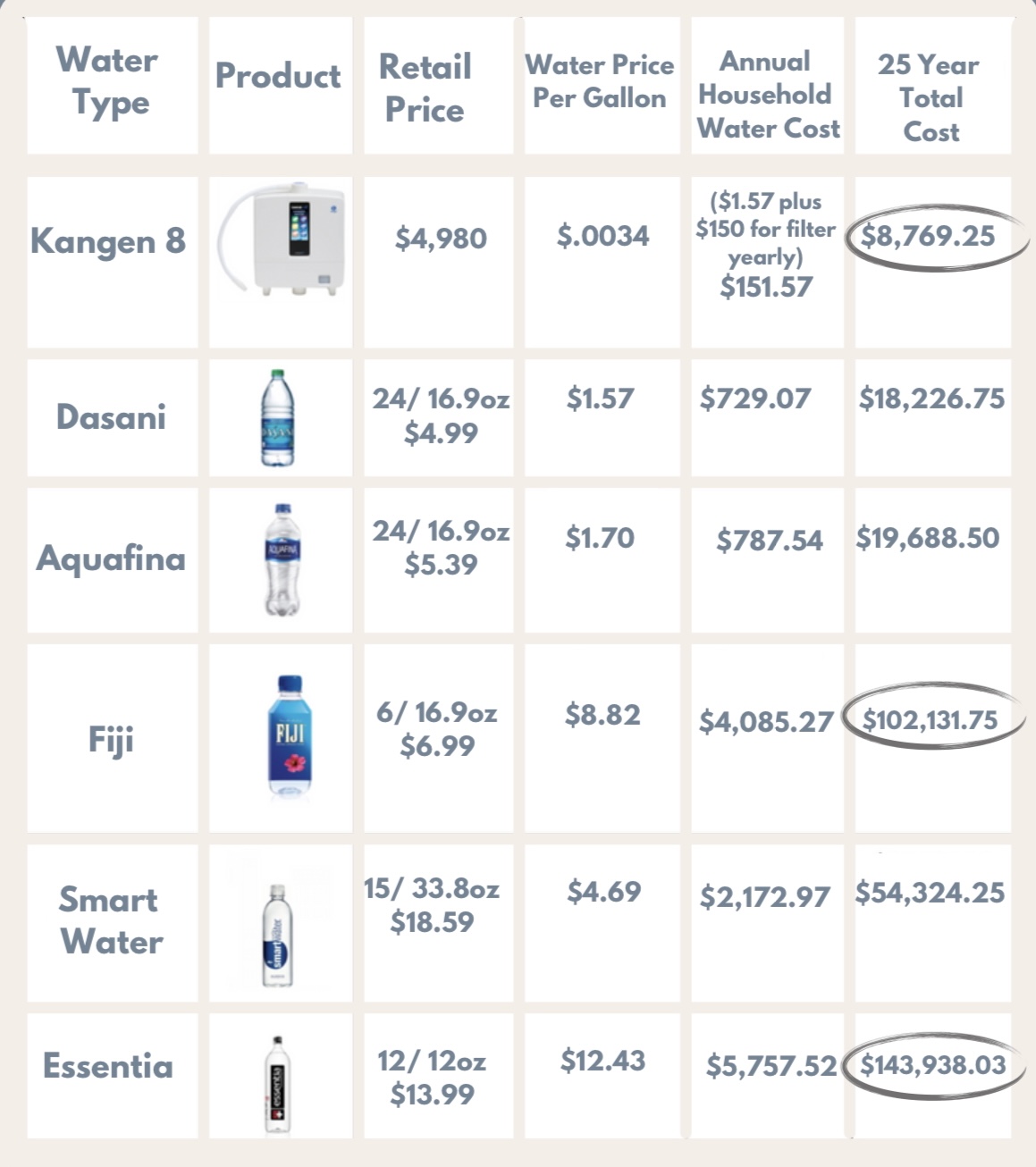Viewport: 1036px width, 1167px height.
Task: Select the circled $102,131.75 Fiji total
Action: [930, 719]
